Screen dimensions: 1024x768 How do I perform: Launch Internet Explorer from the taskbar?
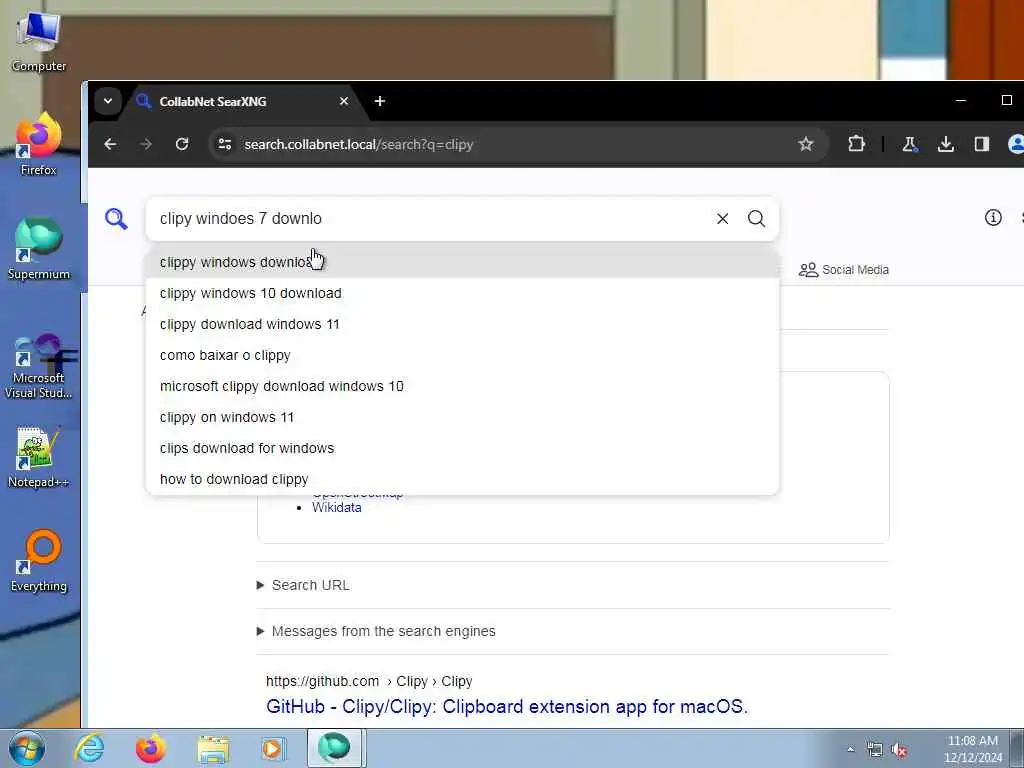tap(89, 748)
